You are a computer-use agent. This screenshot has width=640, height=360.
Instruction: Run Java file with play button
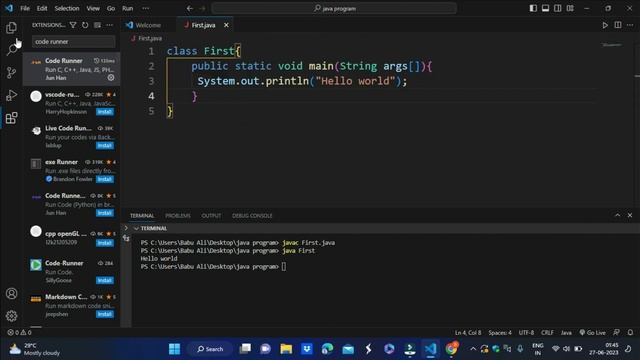coord(605,25)
